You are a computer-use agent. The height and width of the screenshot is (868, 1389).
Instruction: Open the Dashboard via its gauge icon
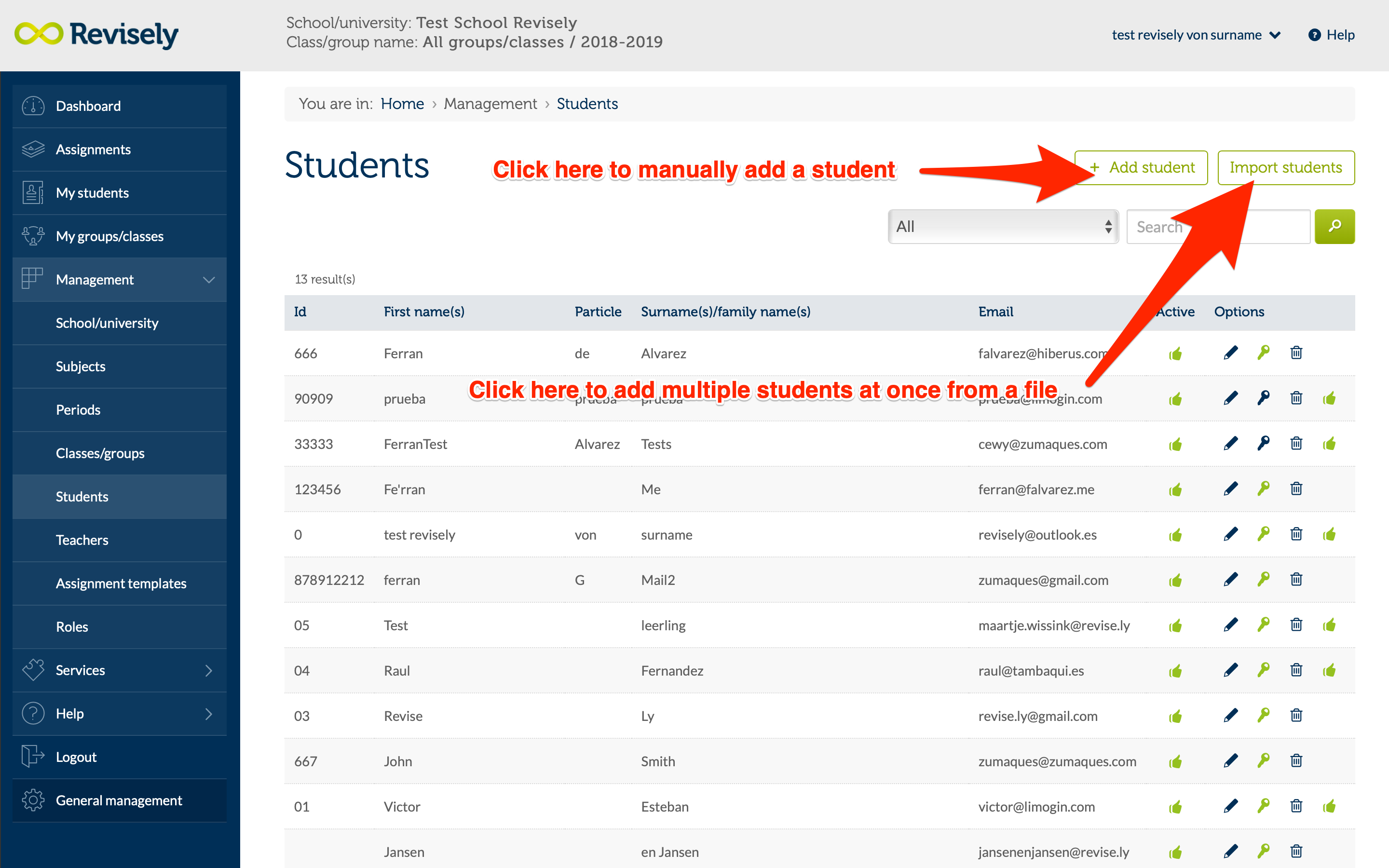click(x=33, y=106)
